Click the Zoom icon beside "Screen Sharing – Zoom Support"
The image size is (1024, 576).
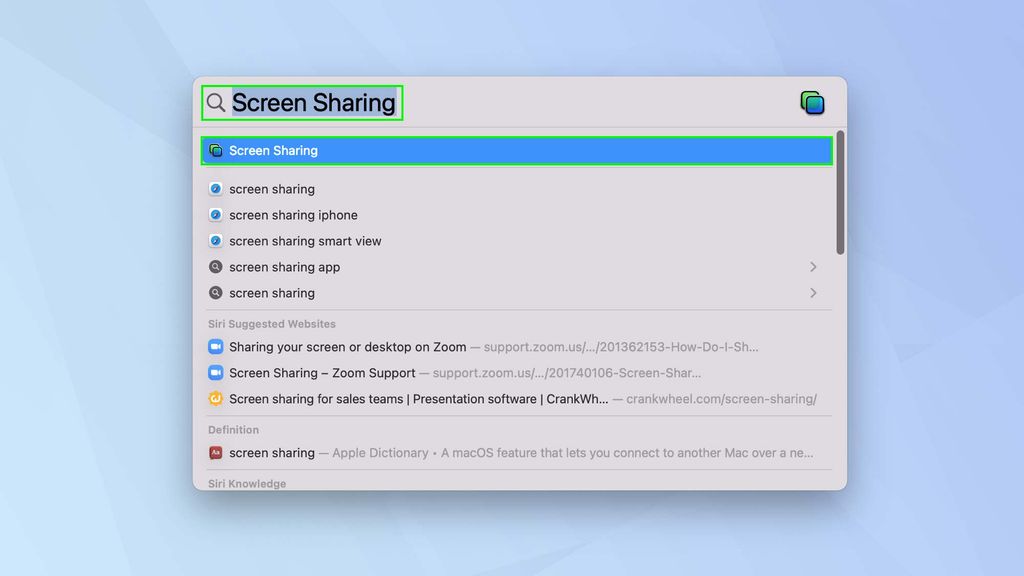tap(218, 372)
